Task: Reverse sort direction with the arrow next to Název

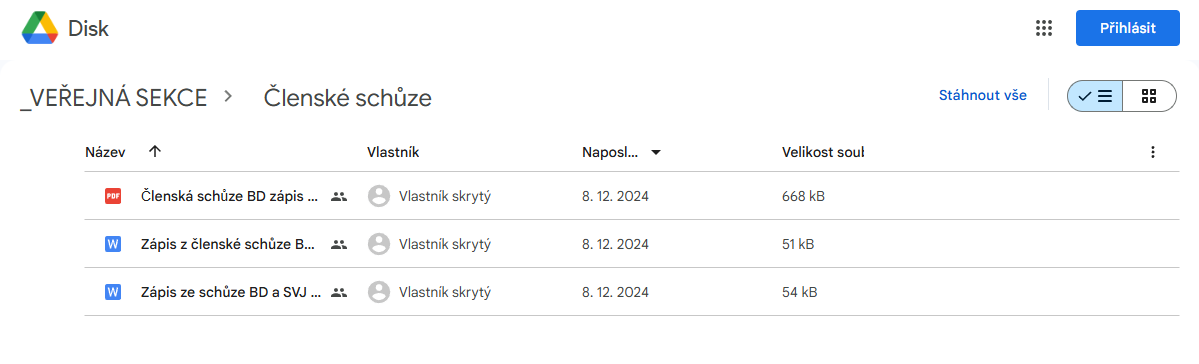Action: tap(154, 151)
